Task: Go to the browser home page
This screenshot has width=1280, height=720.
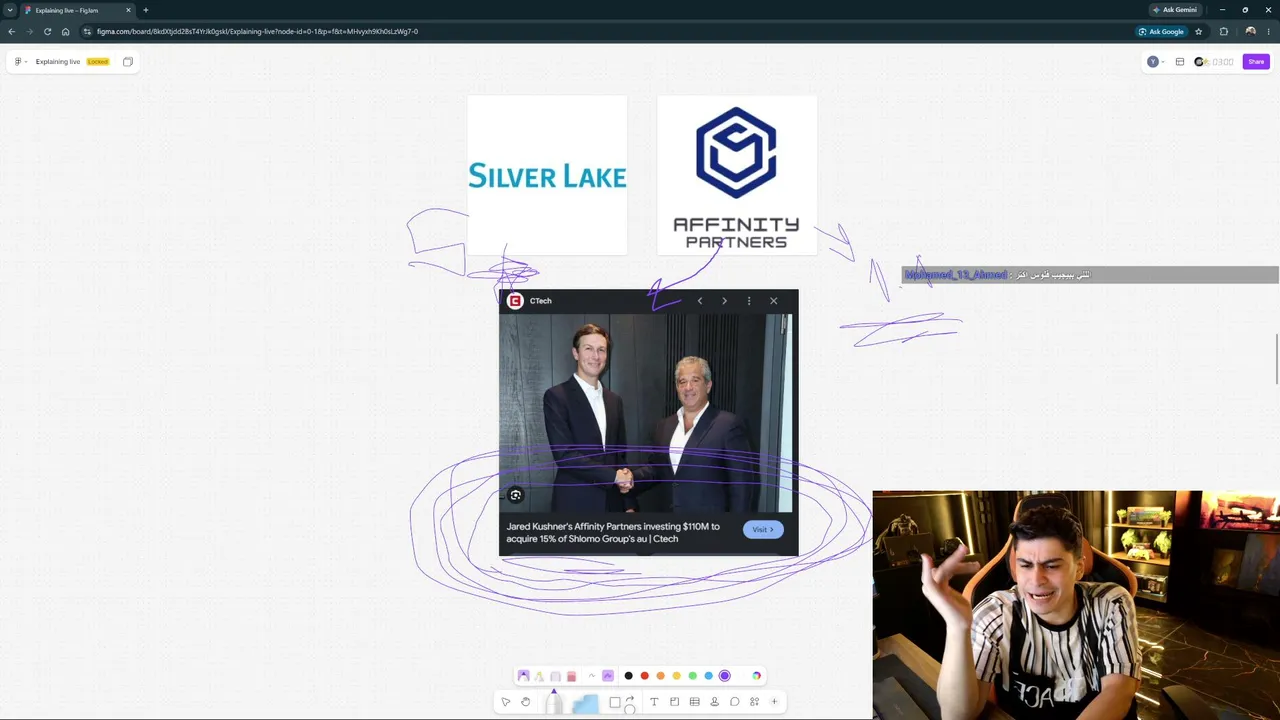Action: (66, 32)
